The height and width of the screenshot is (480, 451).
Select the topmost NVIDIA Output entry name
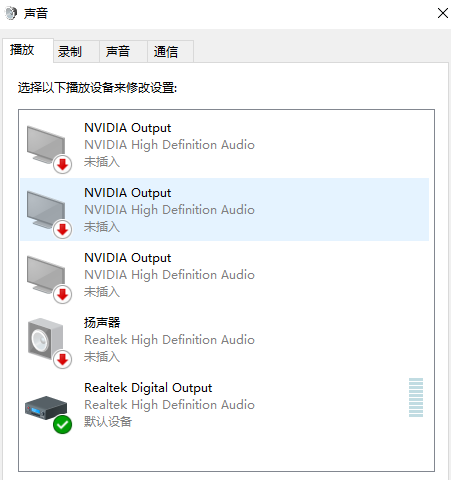click(x=127, y=128)
